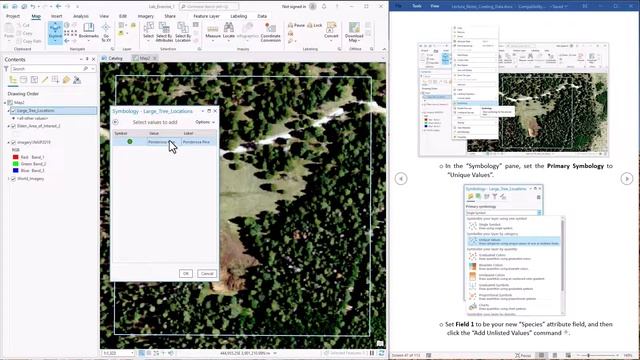Toggle the imagery NAIP layer visibility checkbox
Screen dimensions: 640x360
point(13,142)
